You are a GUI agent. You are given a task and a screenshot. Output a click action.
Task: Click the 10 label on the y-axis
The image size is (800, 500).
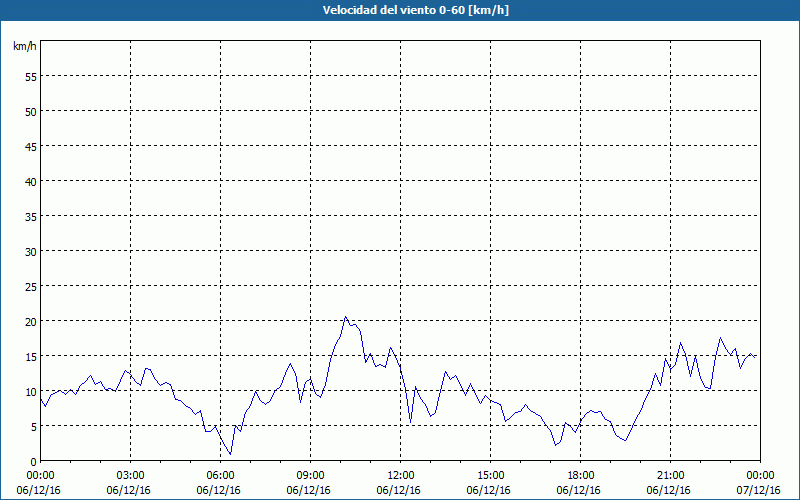pos(31,392)
